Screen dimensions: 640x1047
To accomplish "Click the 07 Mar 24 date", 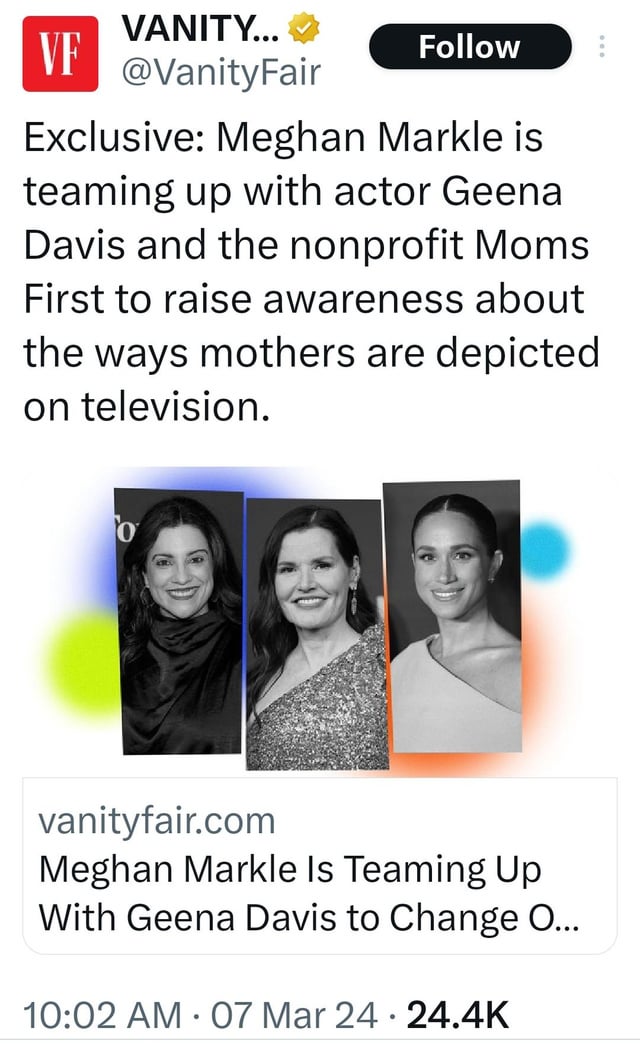I will [297, 1017].
